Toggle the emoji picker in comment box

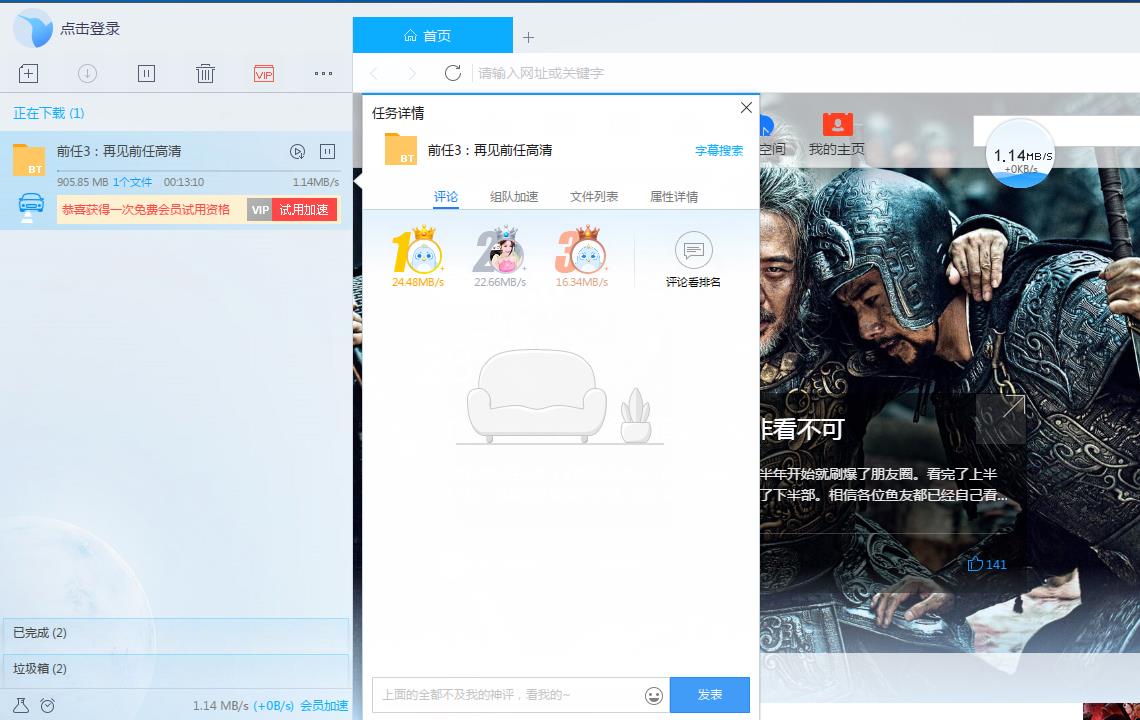[651, 695]
